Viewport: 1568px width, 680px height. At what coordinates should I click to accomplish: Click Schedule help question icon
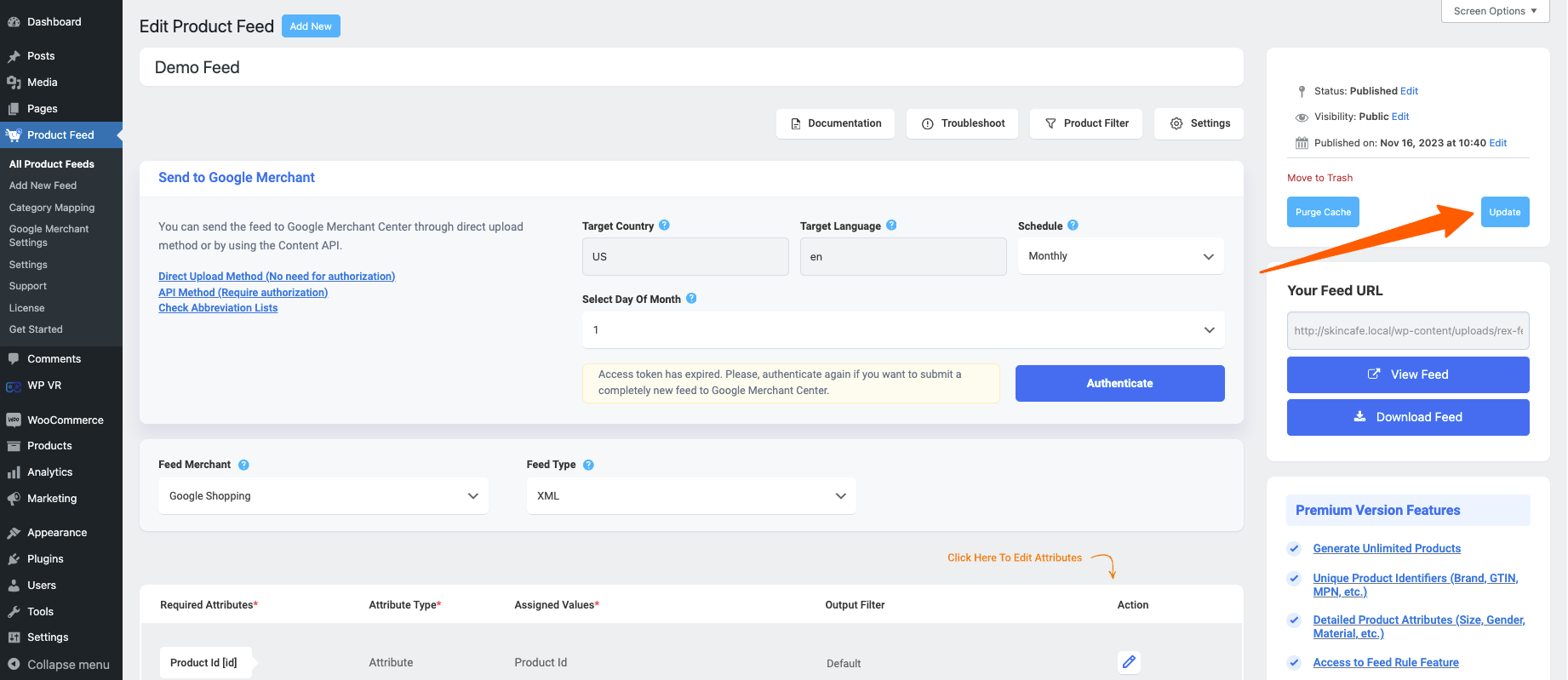click(1073, 226)
